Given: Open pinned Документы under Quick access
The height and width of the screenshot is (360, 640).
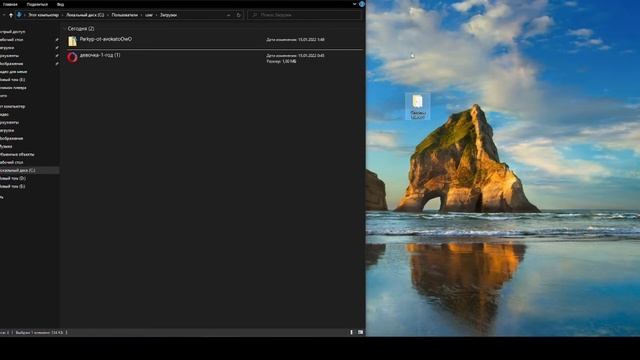Looking at the screenshot, I should point(9,56).
